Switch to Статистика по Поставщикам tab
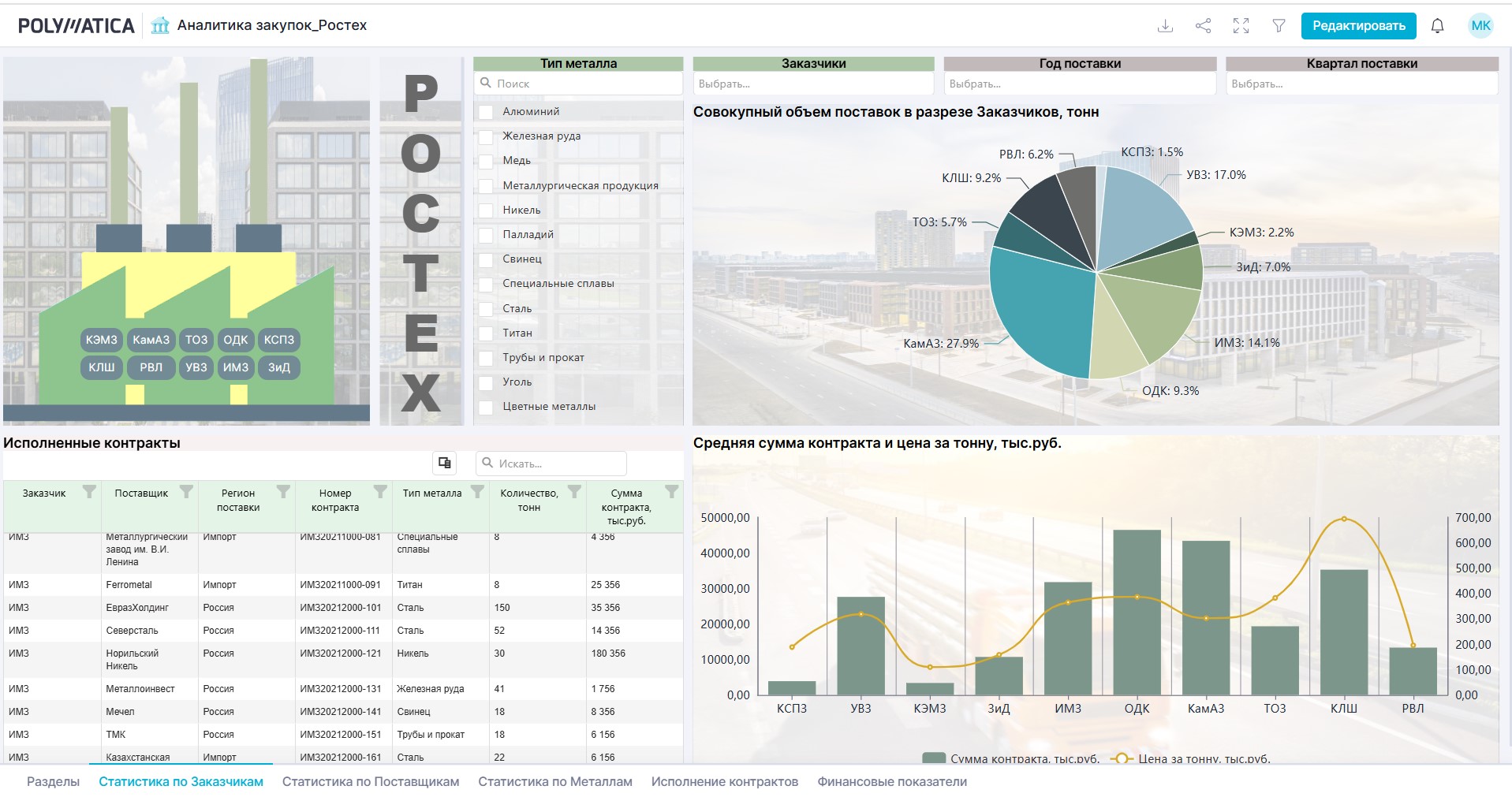This screenshot has width=1512, height=797. coord(371,781)
